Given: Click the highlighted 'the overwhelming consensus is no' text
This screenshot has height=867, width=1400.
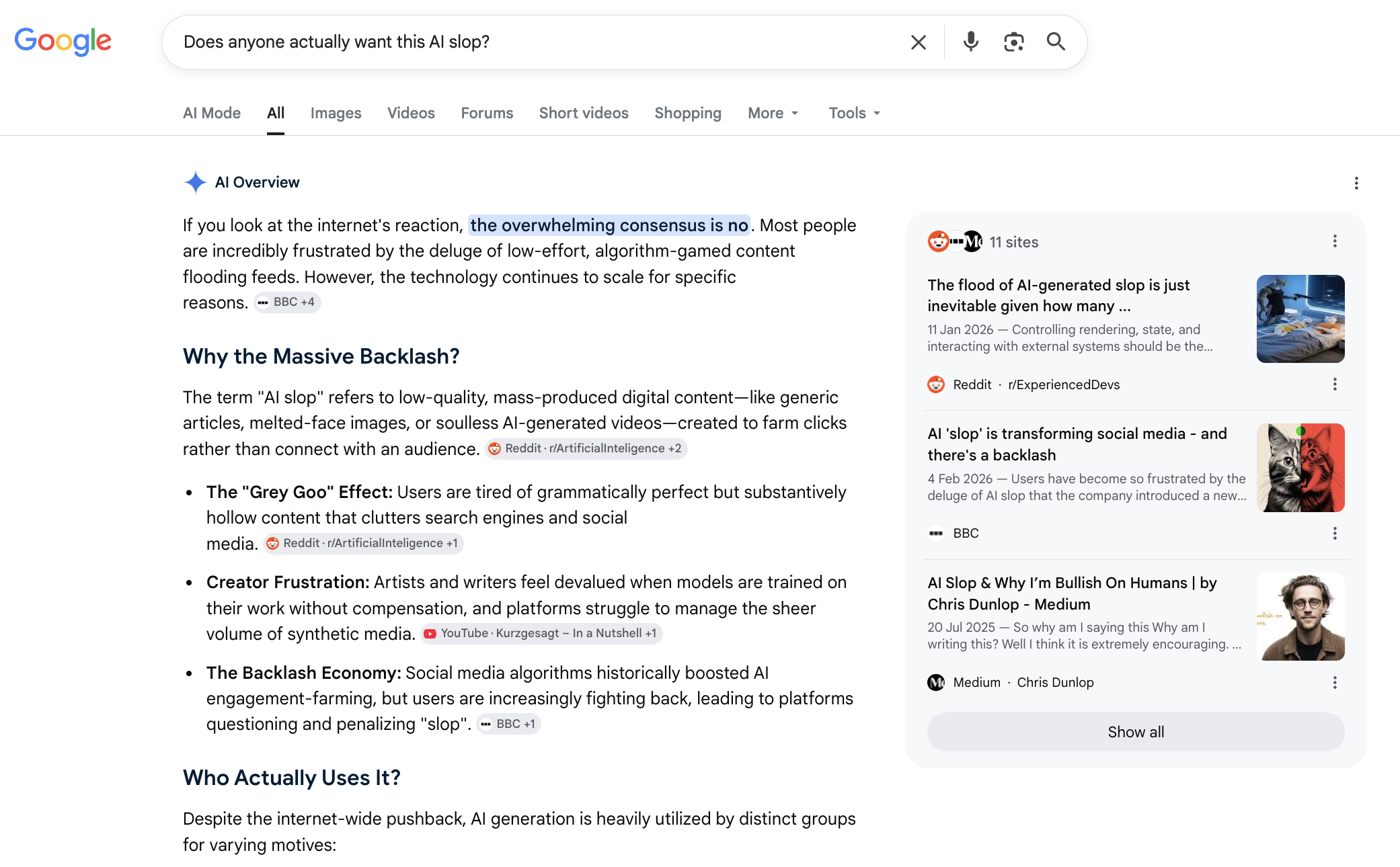Looking at the screenshot, I should (609, 225).
